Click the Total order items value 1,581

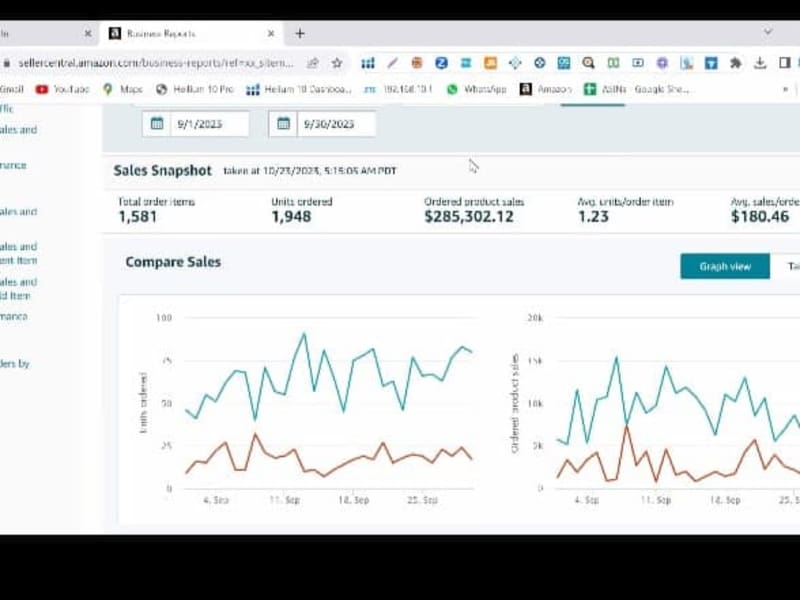coord(138,217)
